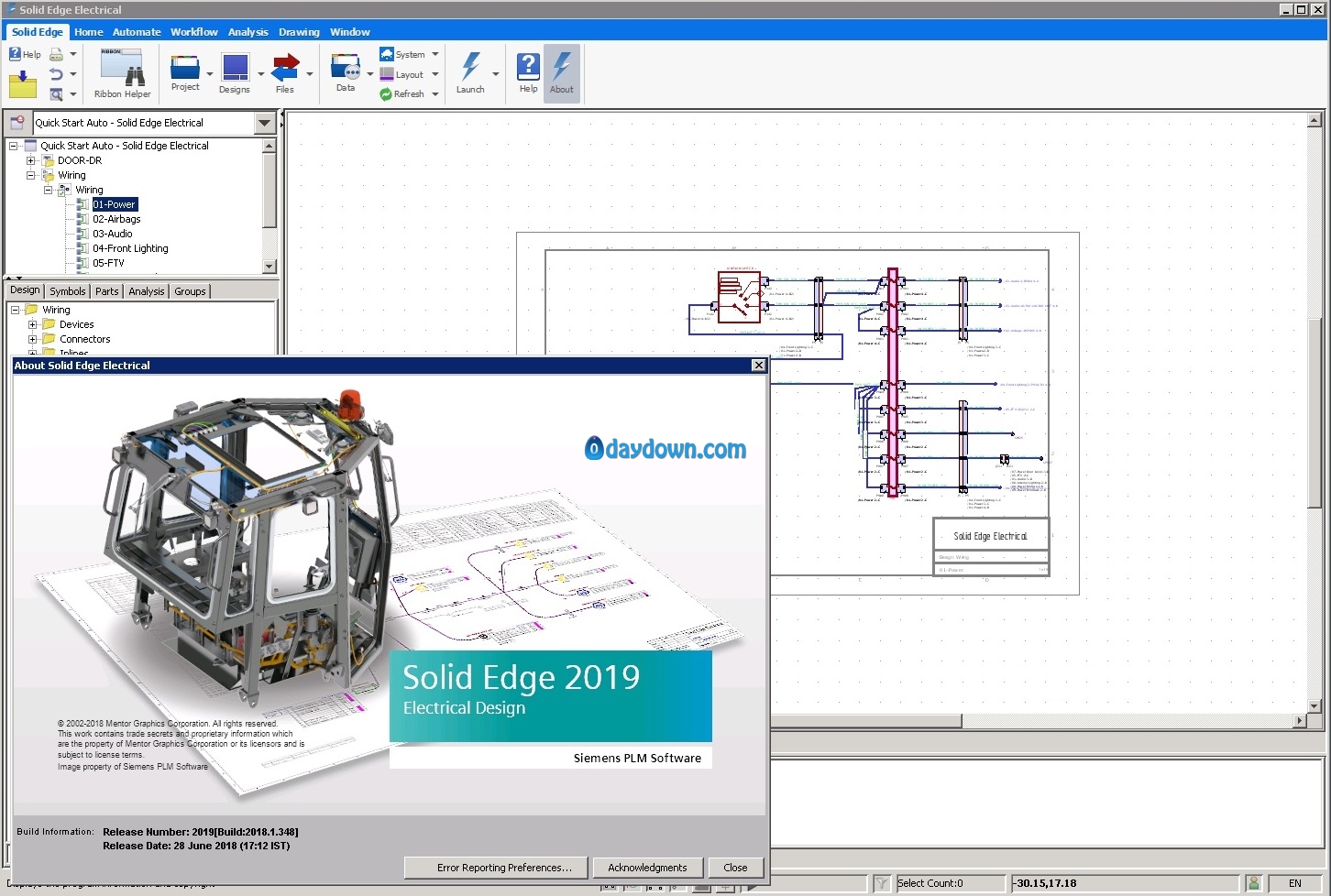1331x896 pixels.
Task: Open the project selector combo box arrow
Action: click(x=265, y=123)
